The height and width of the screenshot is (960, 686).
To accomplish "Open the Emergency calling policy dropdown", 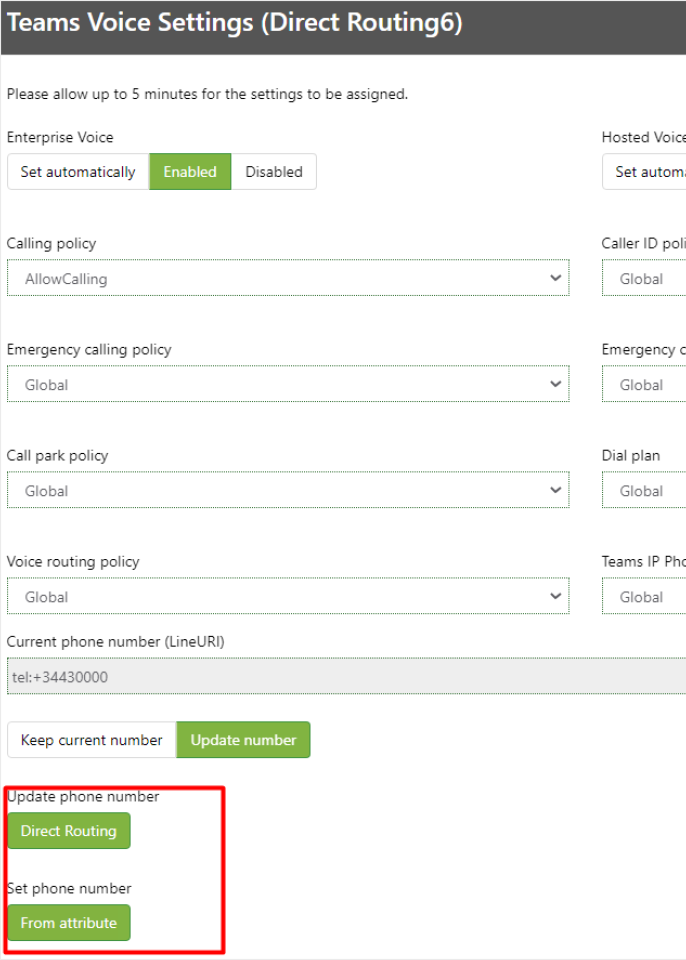I will (x=288, y=384).
